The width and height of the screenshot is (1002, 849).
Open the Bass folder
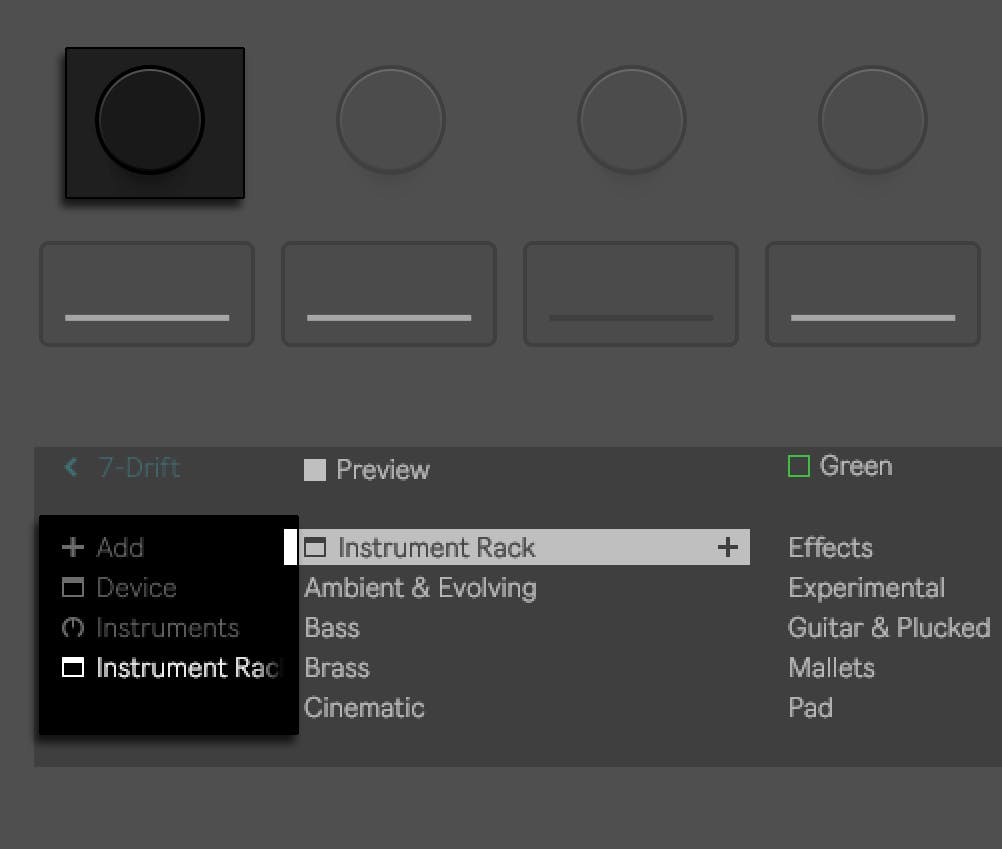click(x=331, y=628)
